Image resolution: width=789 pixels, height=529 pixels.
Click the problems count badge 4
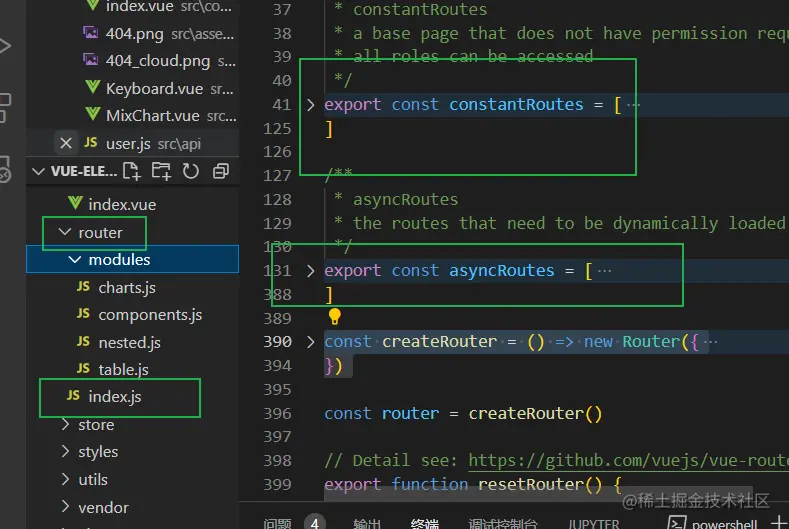[314, 523]
